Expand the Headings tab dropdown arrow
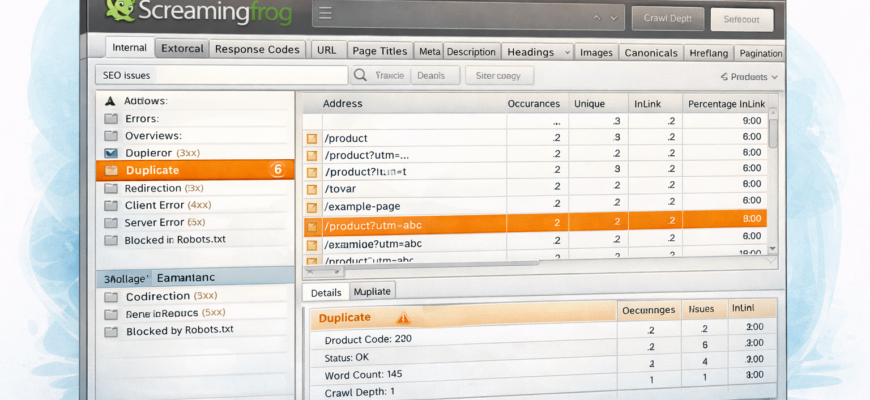870x400 pixels. 566,53
